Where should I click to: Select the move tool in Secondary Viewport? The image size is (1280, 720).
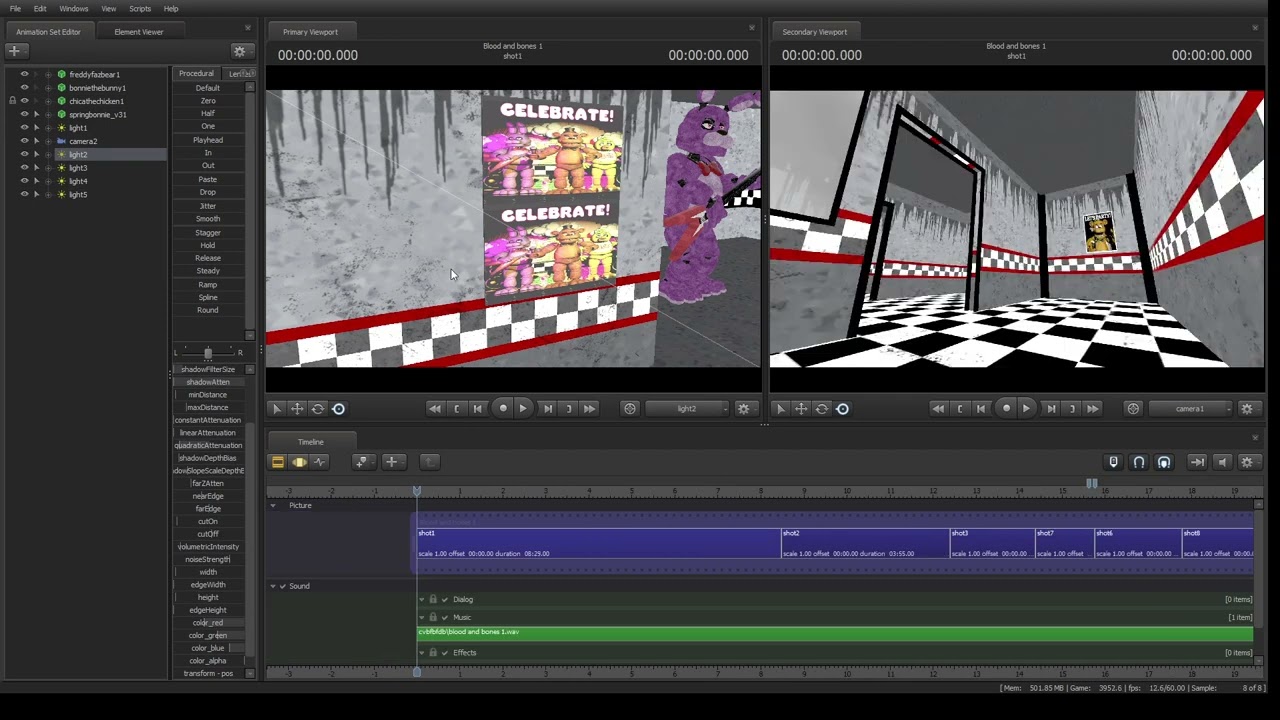coord(801,408)
